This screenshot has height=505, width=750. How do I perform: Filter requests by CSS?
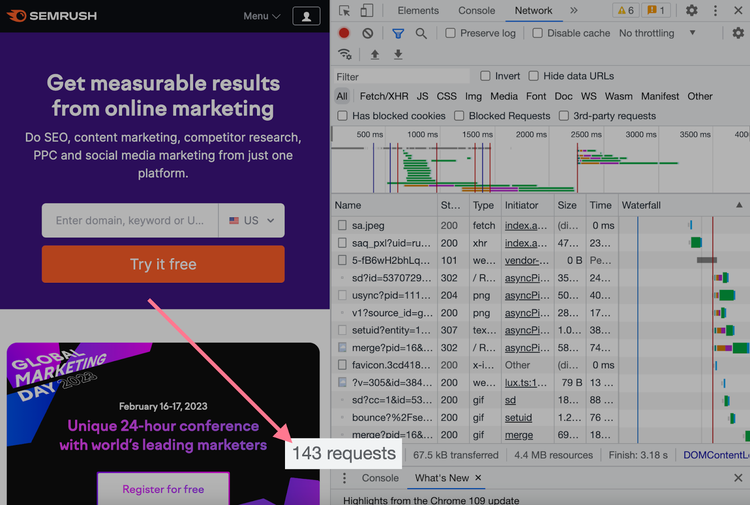(x=446, y=96)
